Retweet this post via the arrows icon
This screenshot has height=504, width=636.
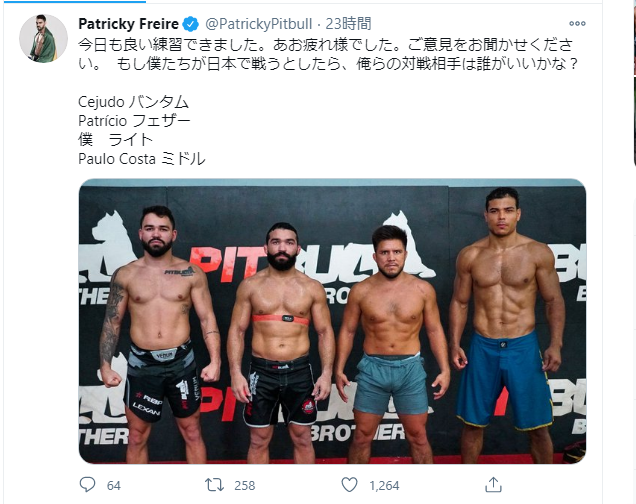tap(214, 485)
